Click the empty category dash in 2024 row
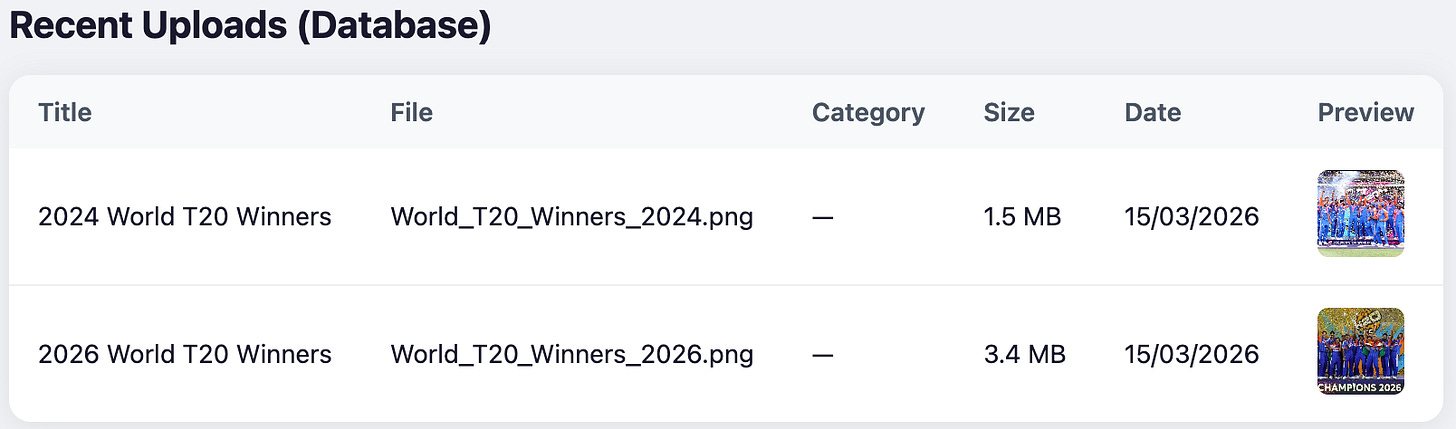 tap(823, 216)
